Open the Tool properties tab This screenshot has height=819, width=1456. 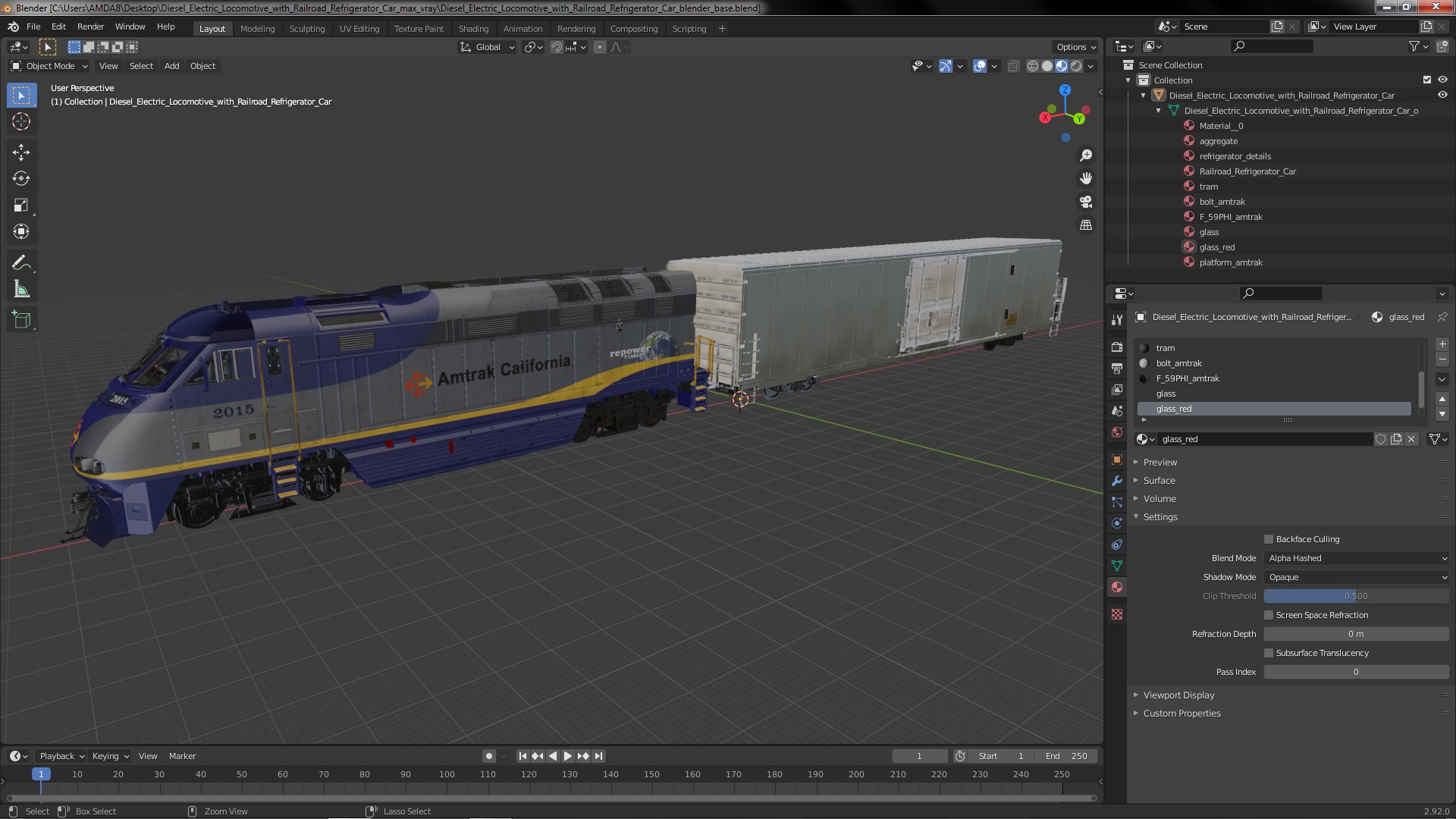[1116, 320]
